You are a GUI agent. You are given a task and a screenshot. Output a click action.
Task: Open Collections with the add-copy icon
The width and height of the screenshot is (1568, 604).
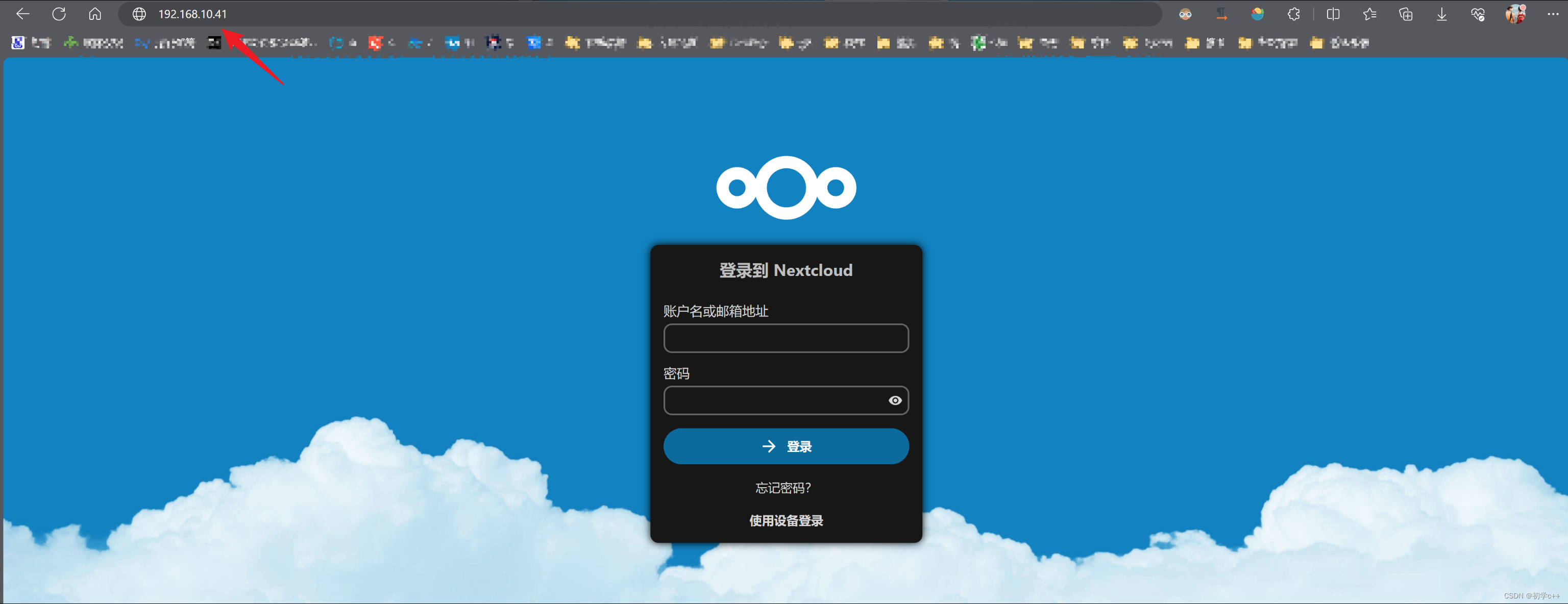coord(1406,13)
